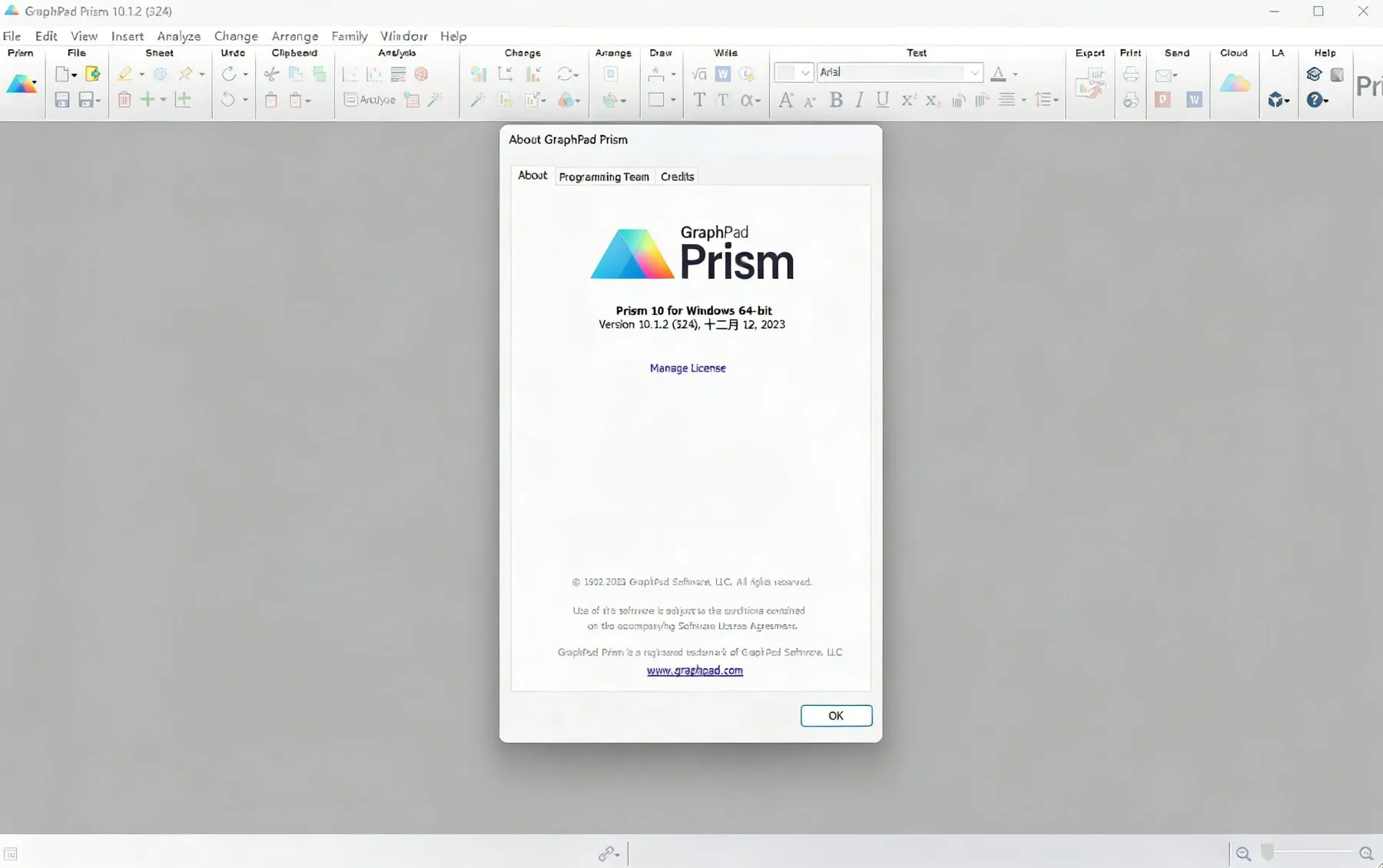
Task: Click the OK button
Action: 836,716
